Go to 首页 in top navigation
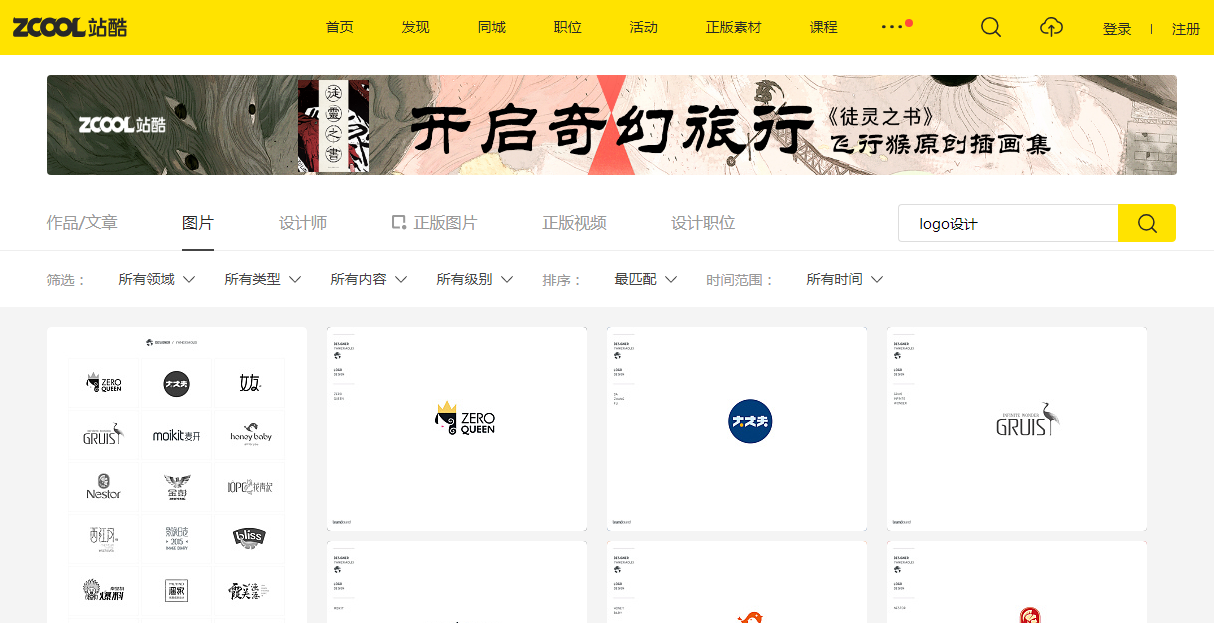Viewport: 1214px width, 623px height. [x=340, y=27]
